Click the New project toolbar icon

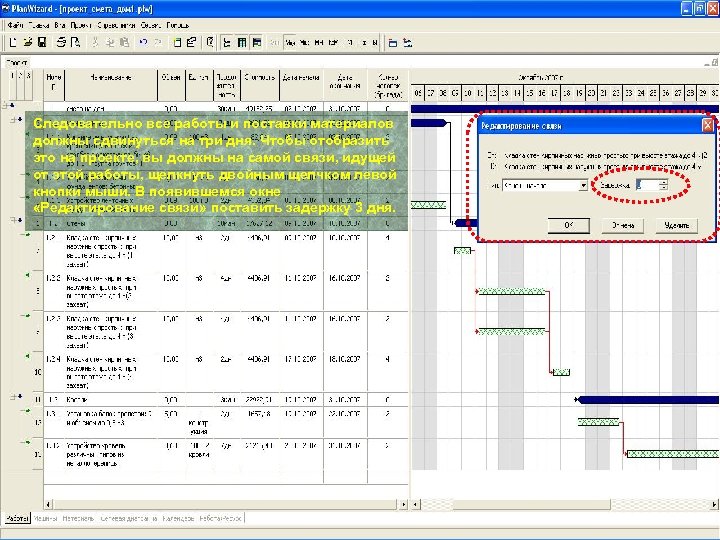[13, 42]
